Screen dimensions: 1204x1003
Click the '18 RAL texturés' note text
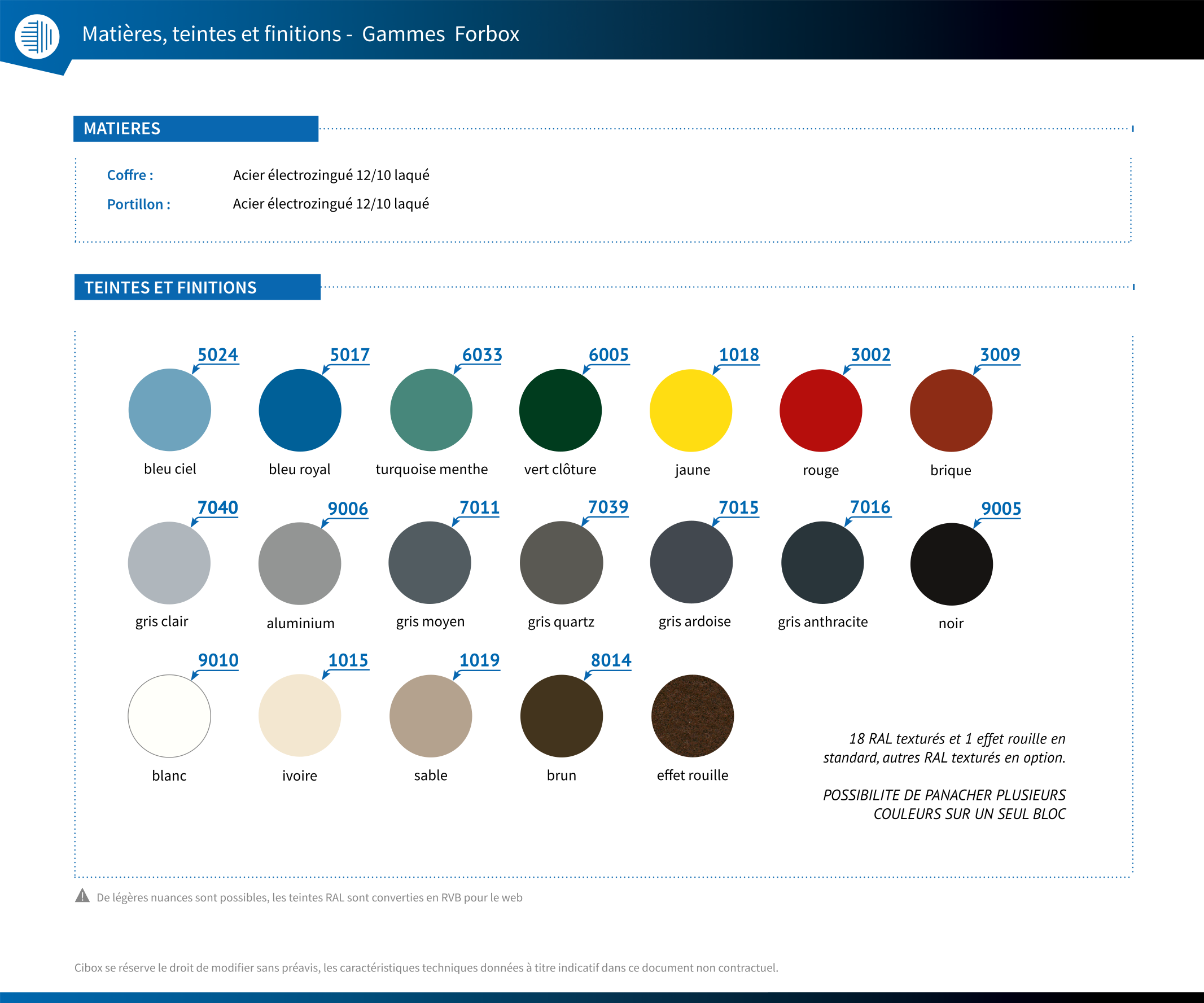(x=944, y=748)
